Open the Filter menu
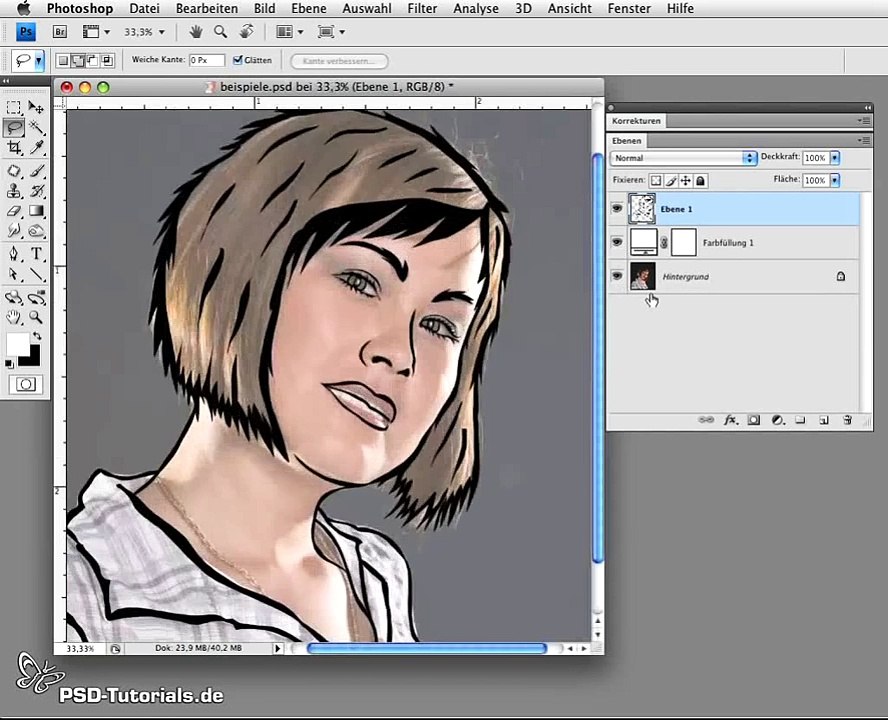 (x=422, y=8)
